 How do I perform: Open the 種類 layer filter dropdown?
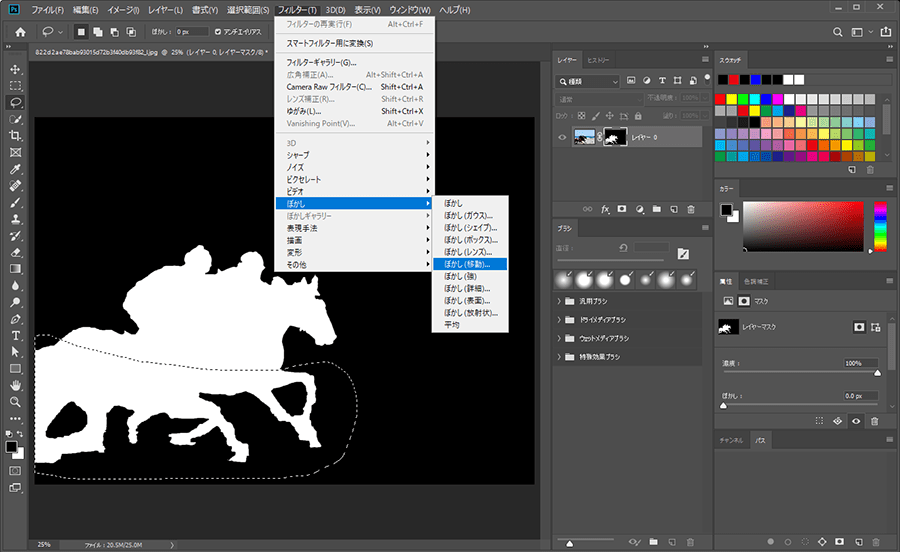tap(588, 80)
